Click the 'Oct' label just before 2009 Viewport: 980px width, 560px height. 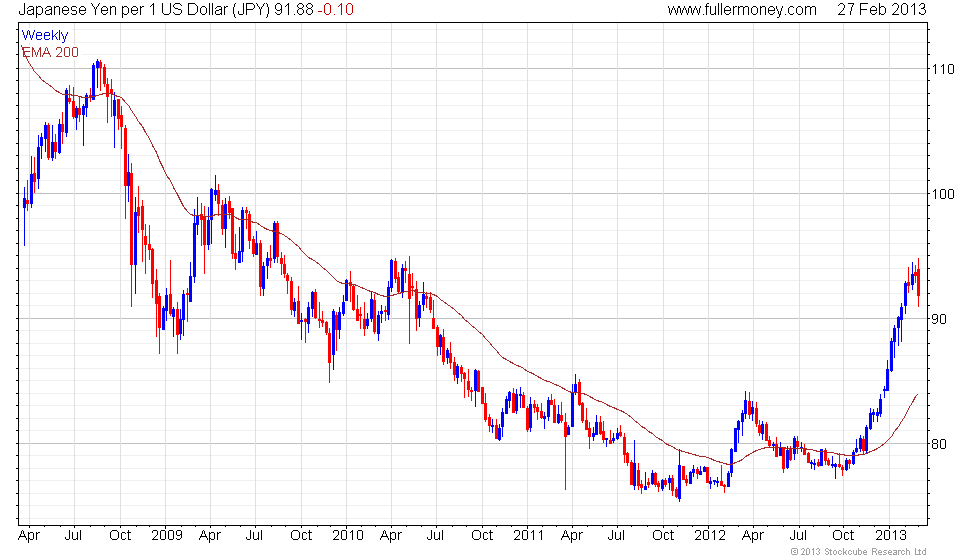(120, 535)
